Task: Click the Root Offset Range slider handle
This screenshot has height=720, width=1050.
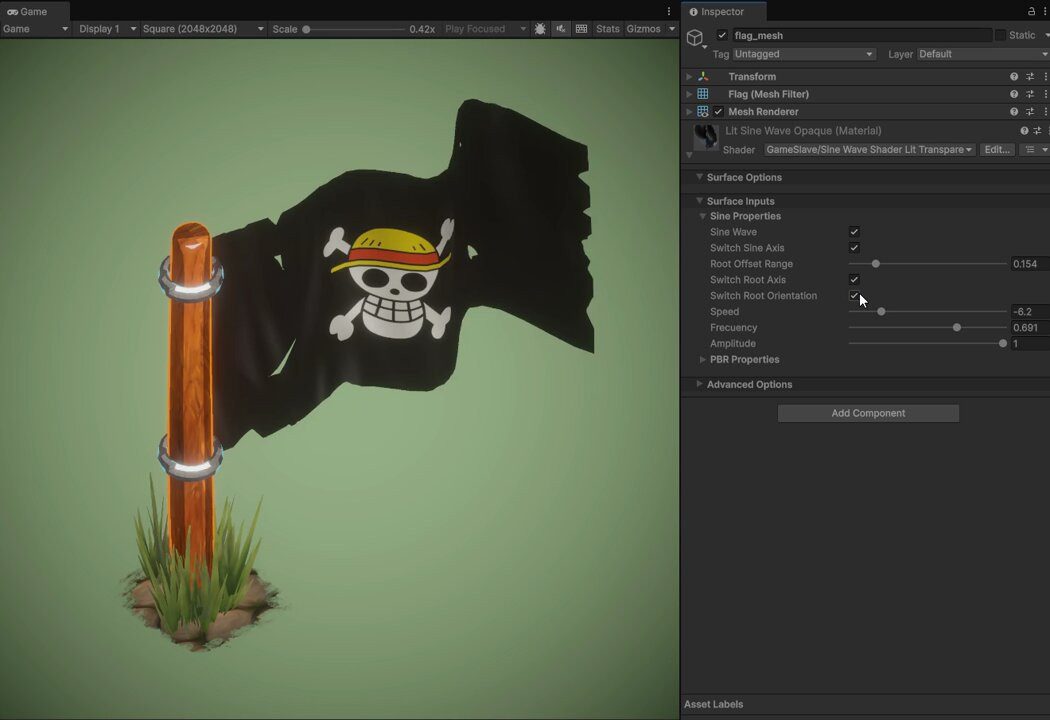Action: [x=875, y=264]
